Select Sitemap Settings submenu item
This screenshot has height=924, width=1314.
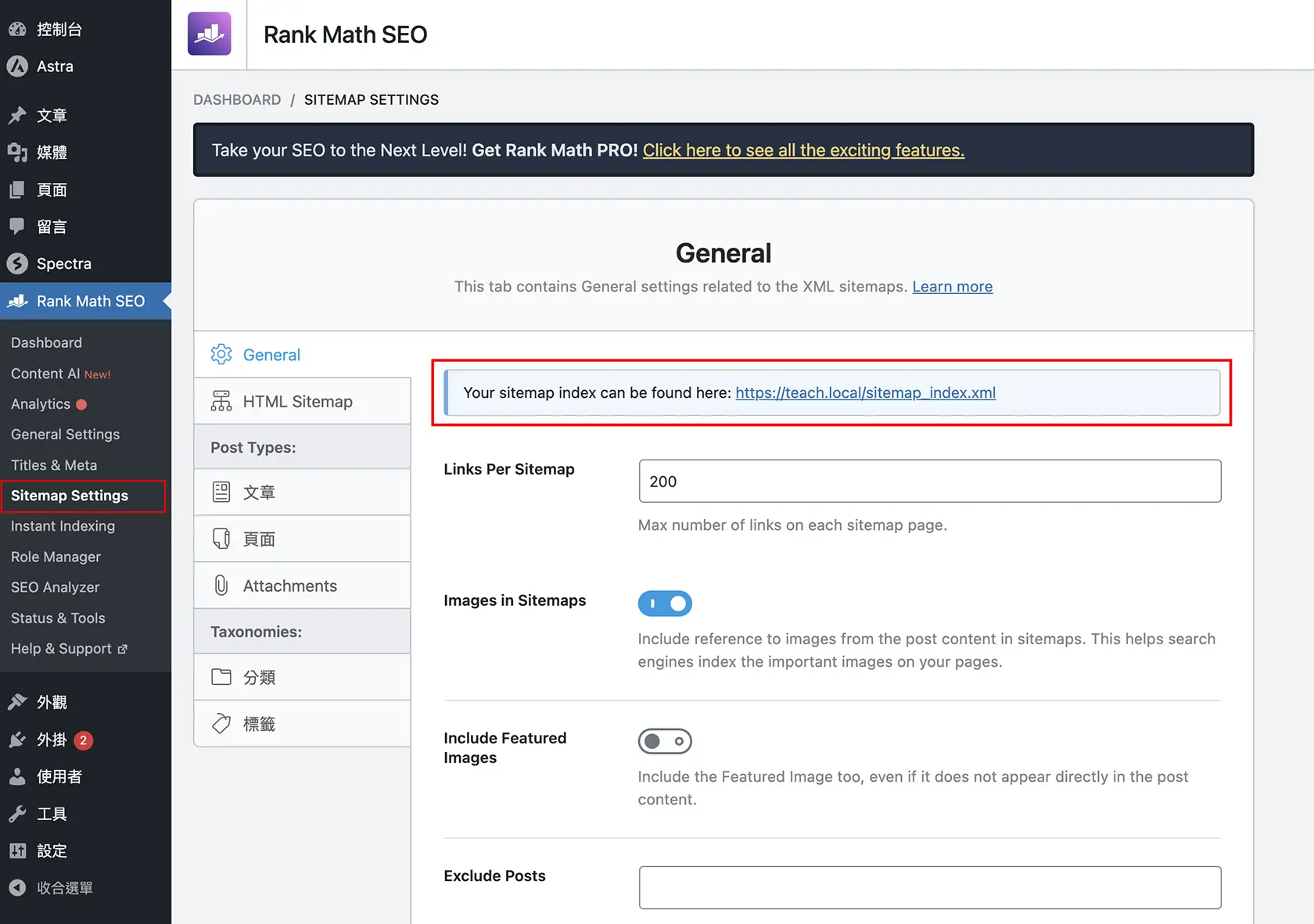pos(70,496)
